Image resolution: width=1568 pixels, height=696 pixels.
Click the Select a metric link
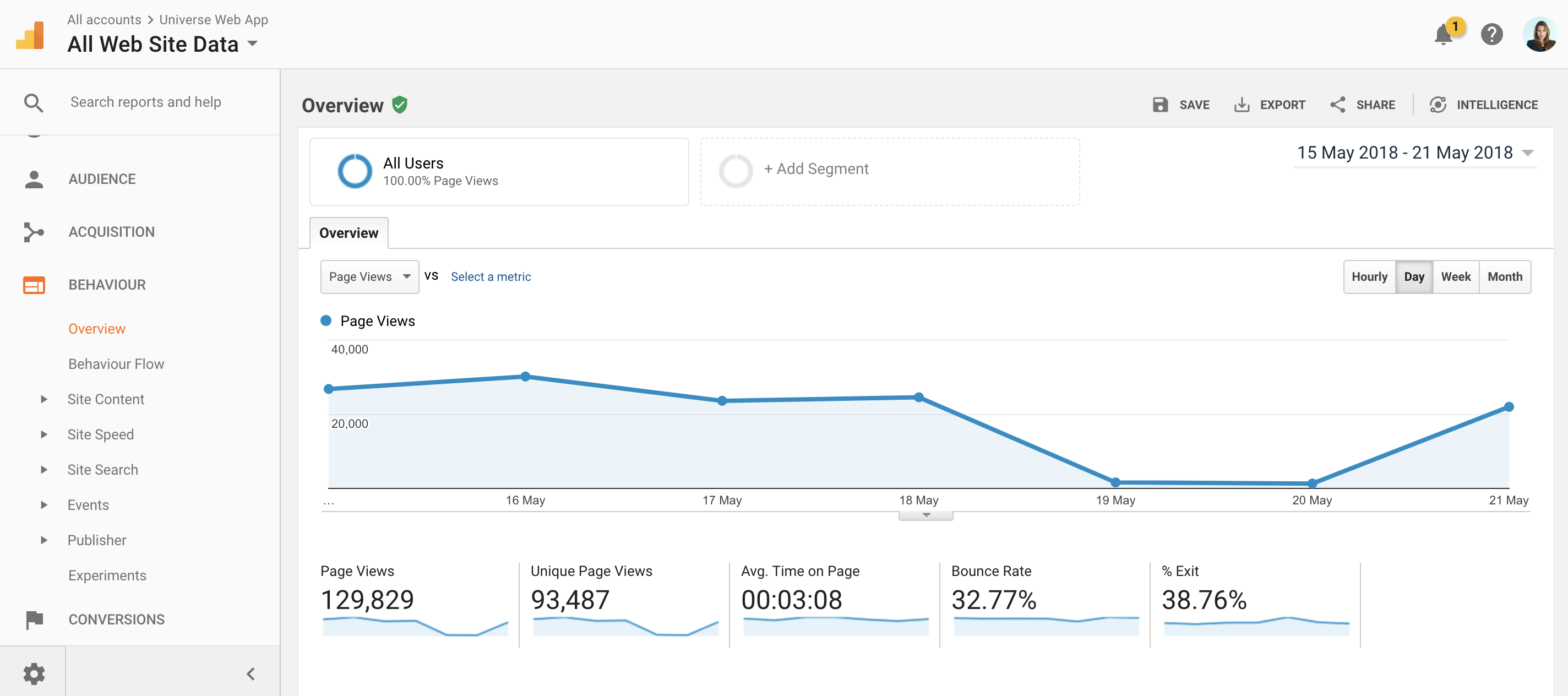coord(491,277)
